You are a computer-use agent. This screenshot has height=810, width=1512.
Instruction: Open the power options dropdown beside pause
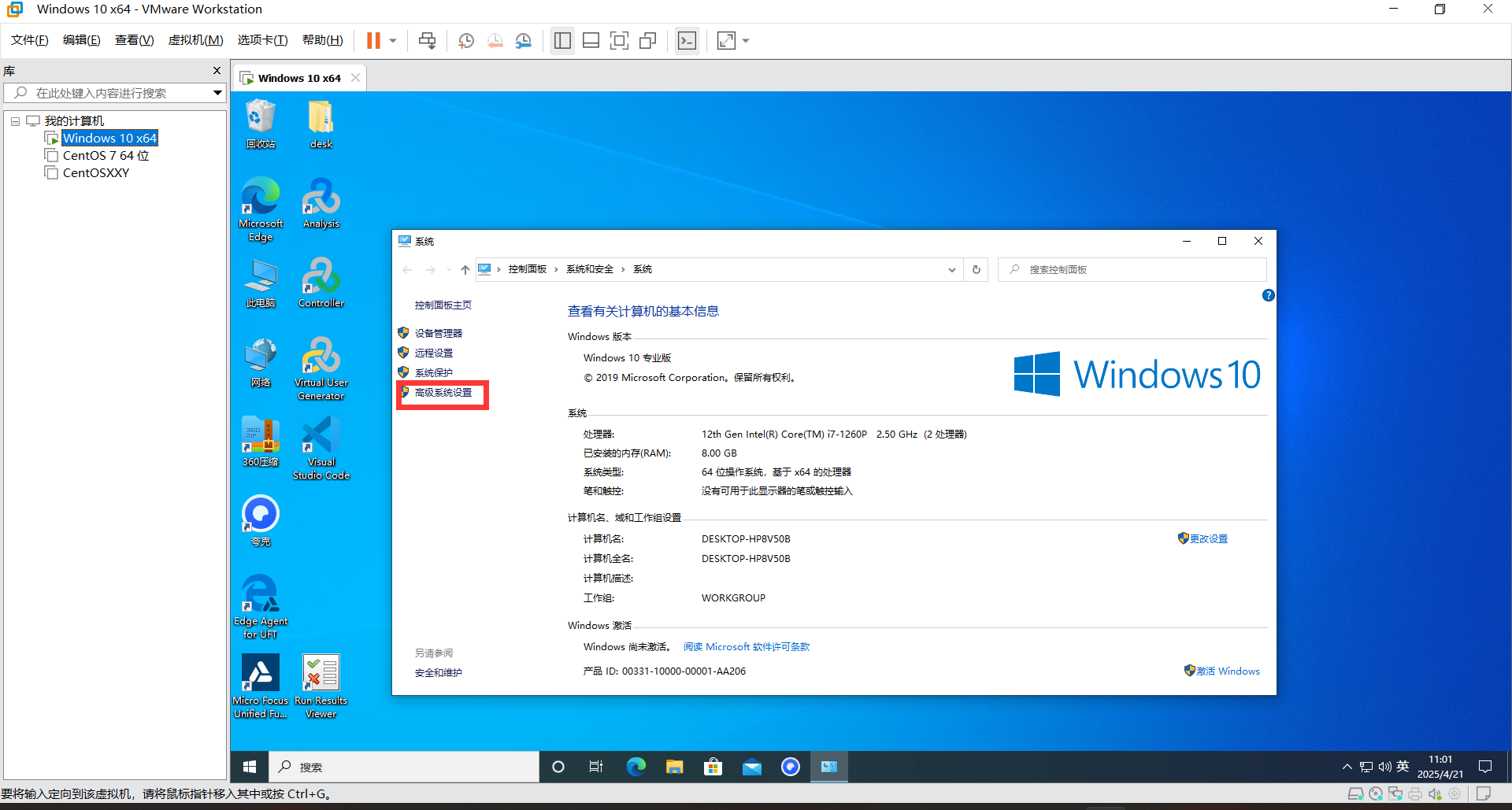point(392,40)
